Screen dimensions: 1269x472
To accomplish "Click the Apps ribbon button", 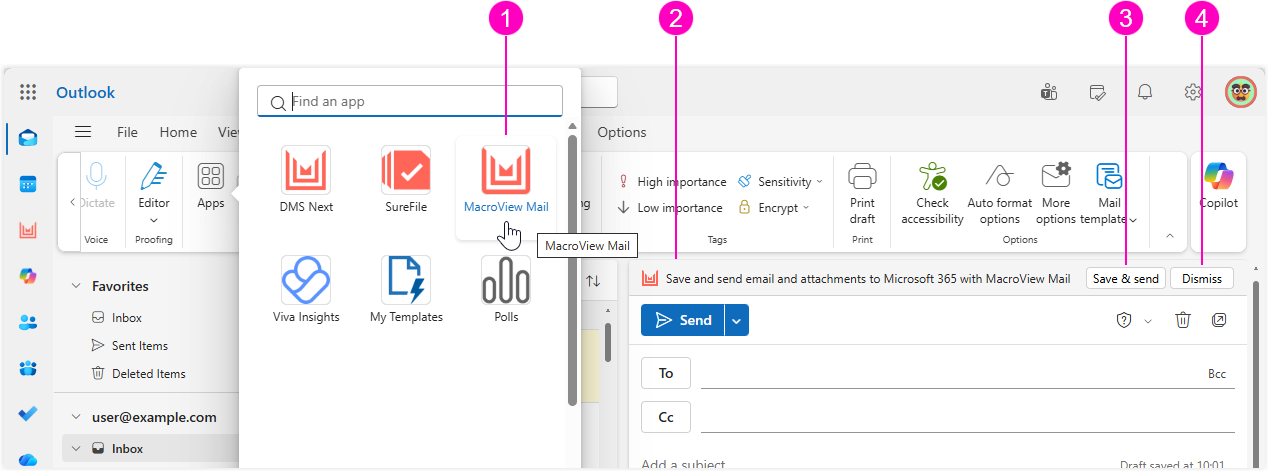I will tap(210, 187).
